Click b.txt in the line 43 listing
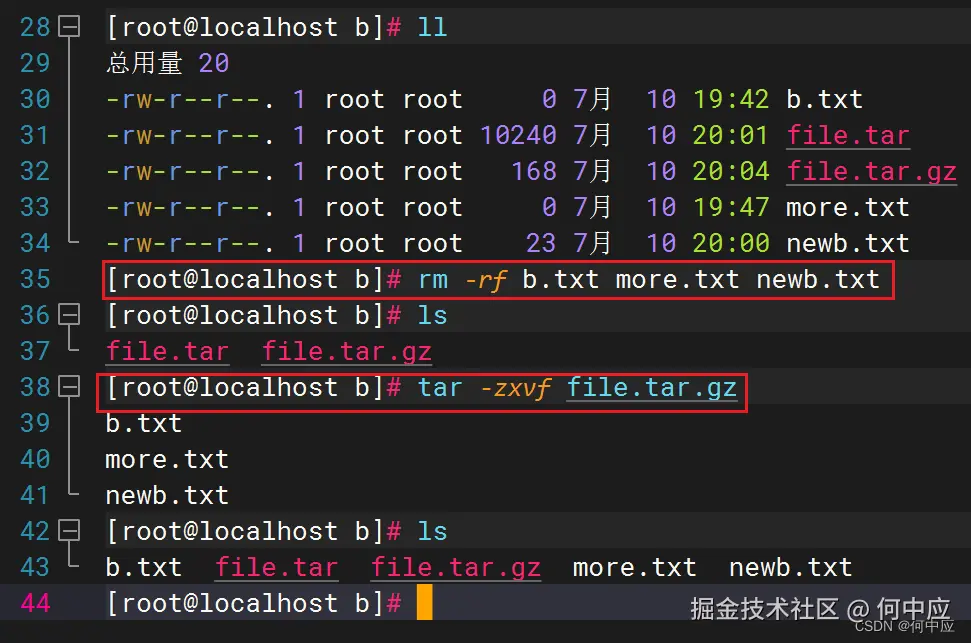971x643 pixels. (x=144, y=567)
